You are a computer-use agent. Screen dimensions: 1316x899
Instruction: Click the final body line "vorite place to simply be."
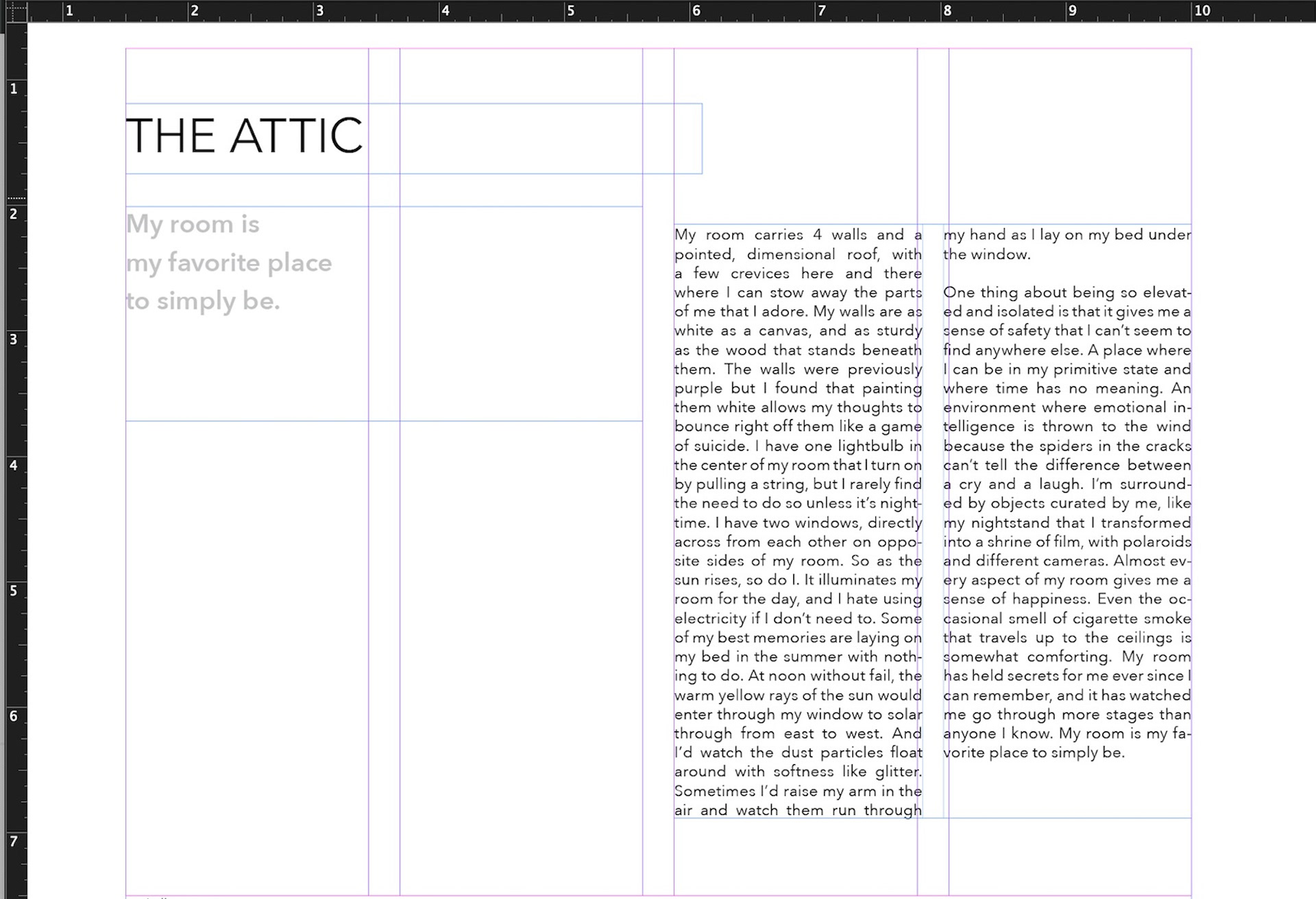1034,752
